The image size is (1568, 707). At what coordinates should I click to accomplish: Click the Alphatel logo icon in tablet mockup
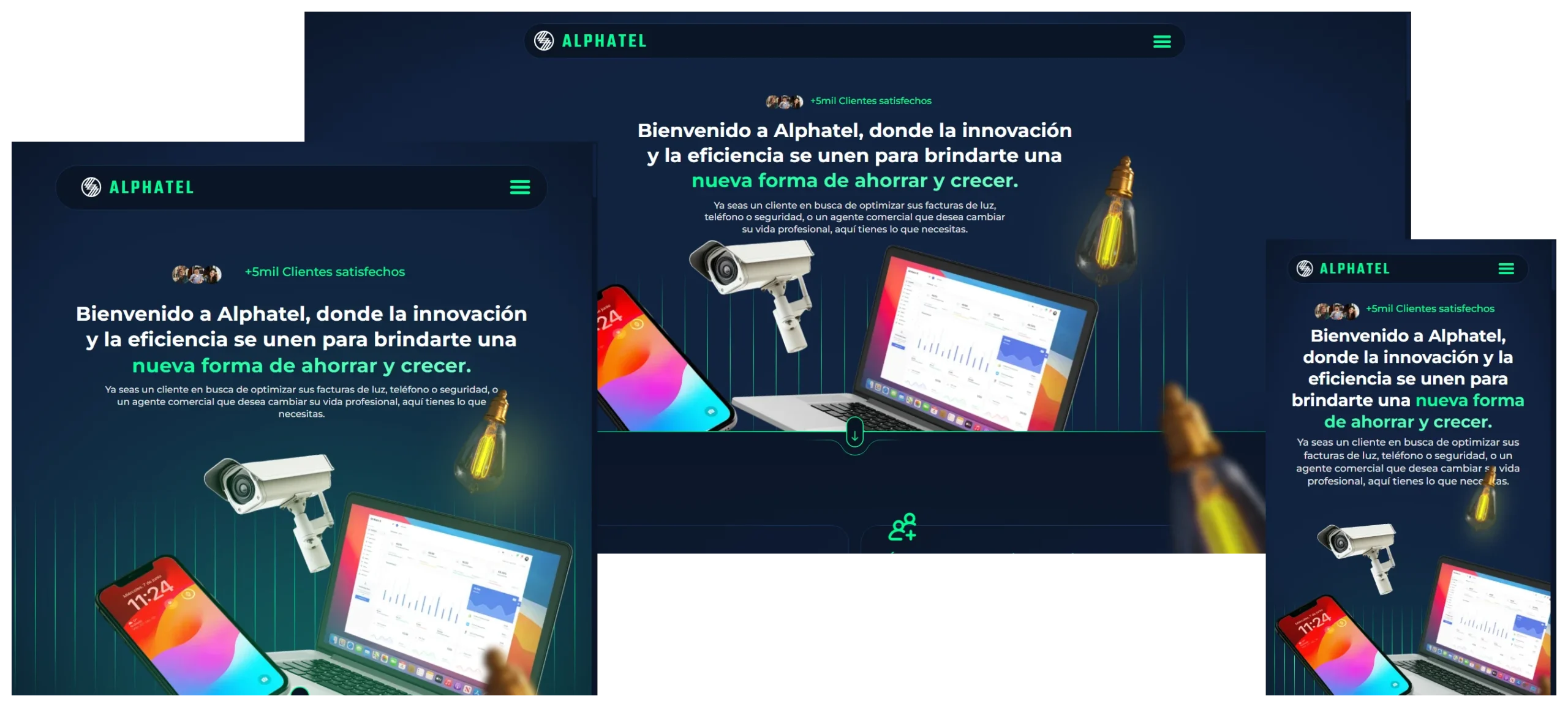tap(91, 187)
